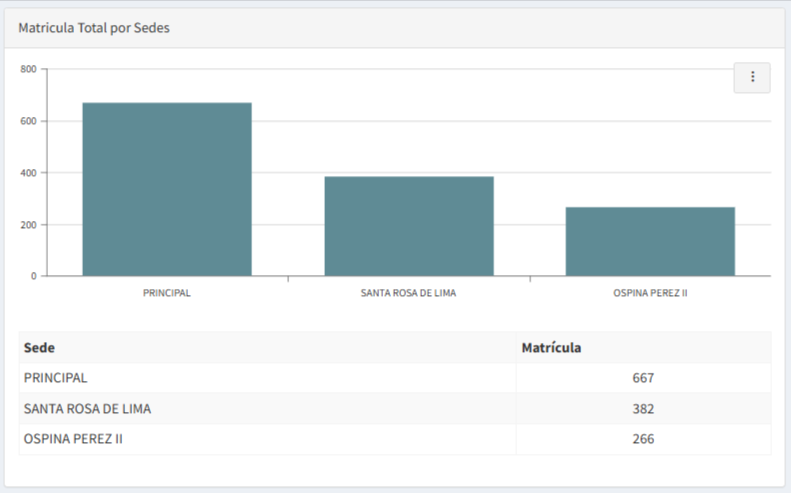Viewport: 791px width, 493px height.
Task: Click the 382 enrollment value cell
Action: (x=643, y=409)
